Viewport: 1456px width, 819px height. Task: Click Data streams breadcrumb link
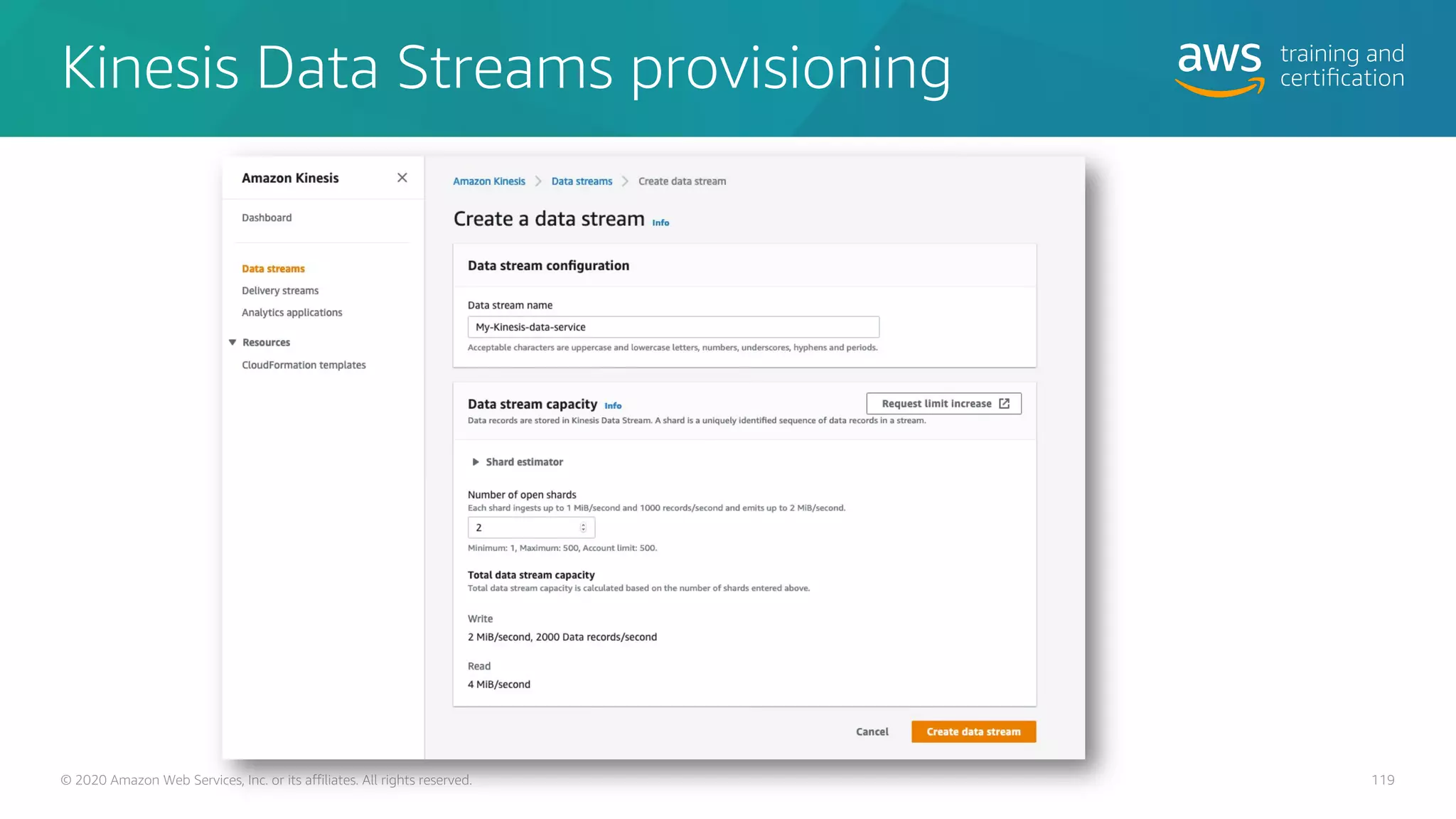point(582,181)
